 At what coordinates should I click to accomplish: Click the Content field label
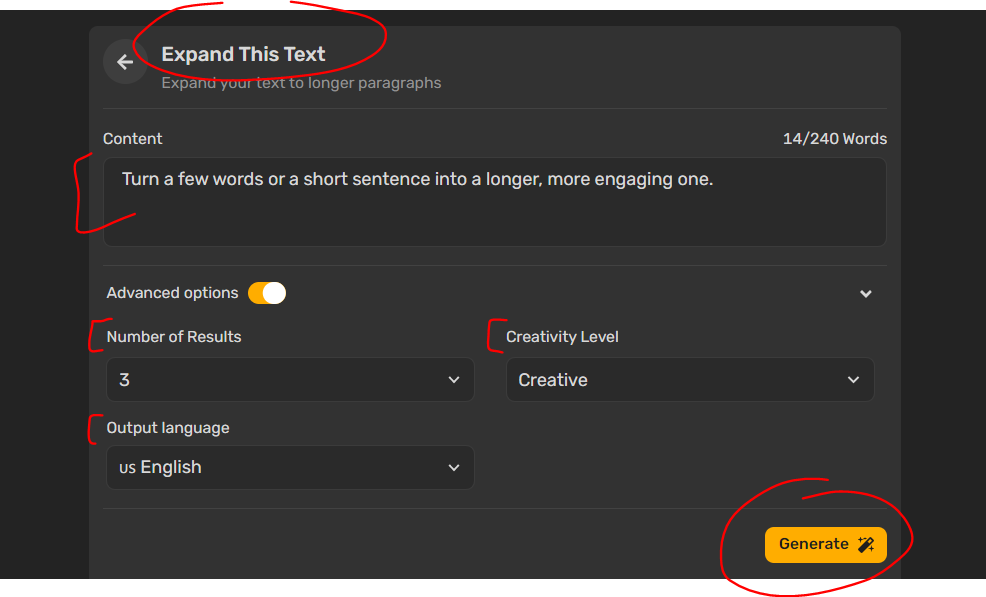(x=132, y=139)
